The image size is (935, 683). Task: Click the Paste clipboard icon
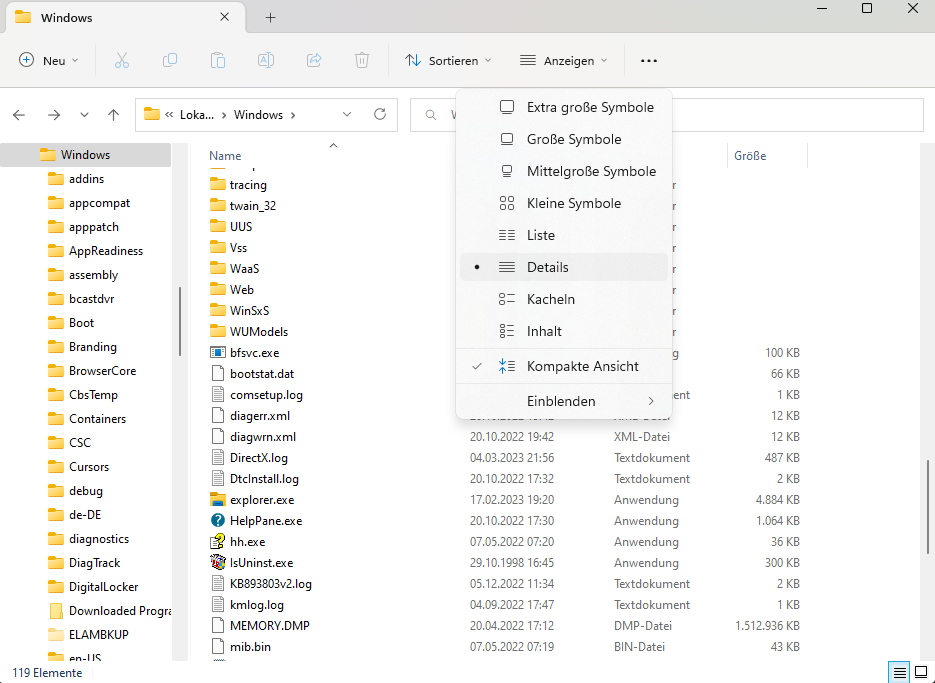coord(218,60)
